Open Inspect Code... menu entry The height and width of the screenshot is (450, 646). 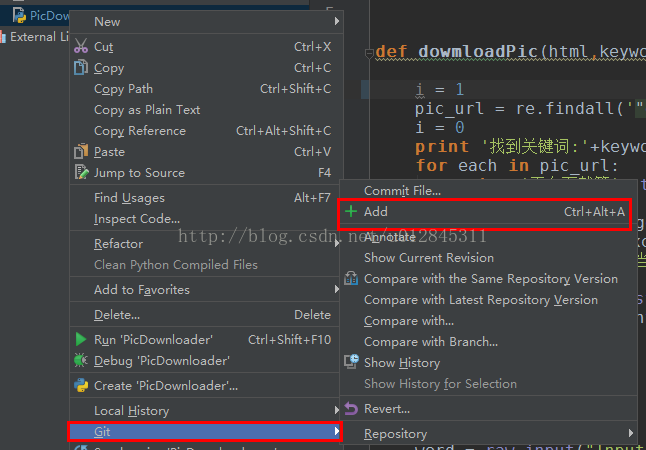(x=205, y=219)
